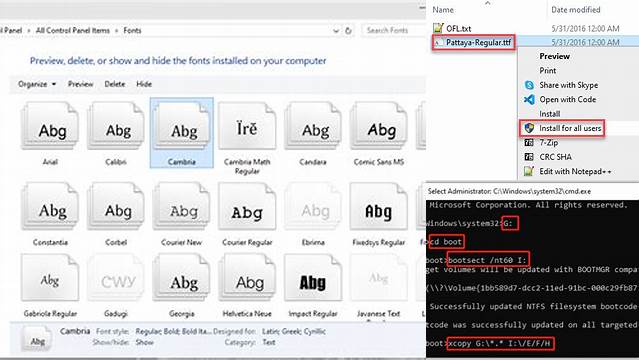Click the refresh icon in address bar

pyautogui.click(x=348, y=31)
